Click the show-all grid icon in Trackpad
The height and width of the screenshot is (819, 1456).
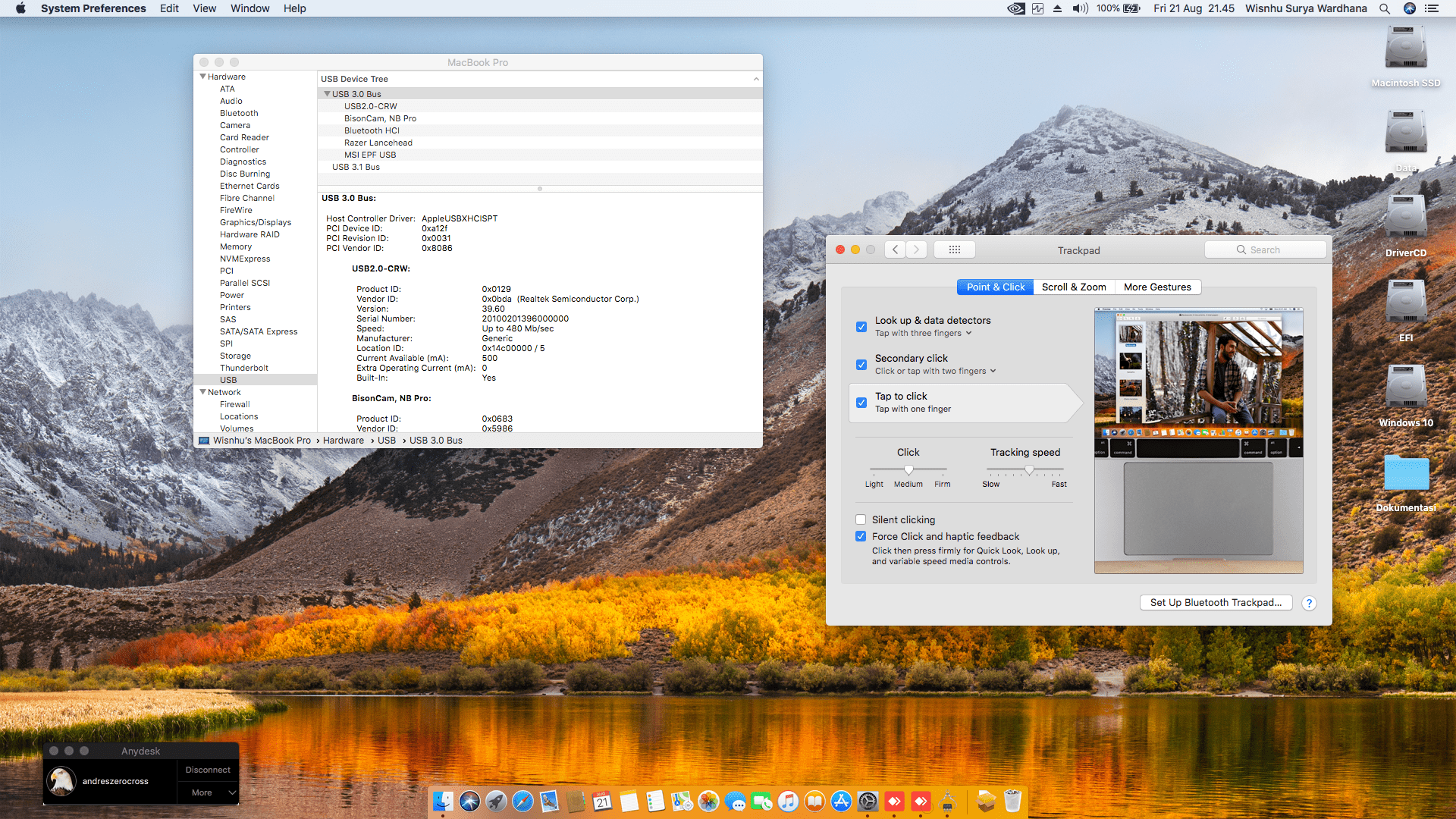(x=954, y=249)
